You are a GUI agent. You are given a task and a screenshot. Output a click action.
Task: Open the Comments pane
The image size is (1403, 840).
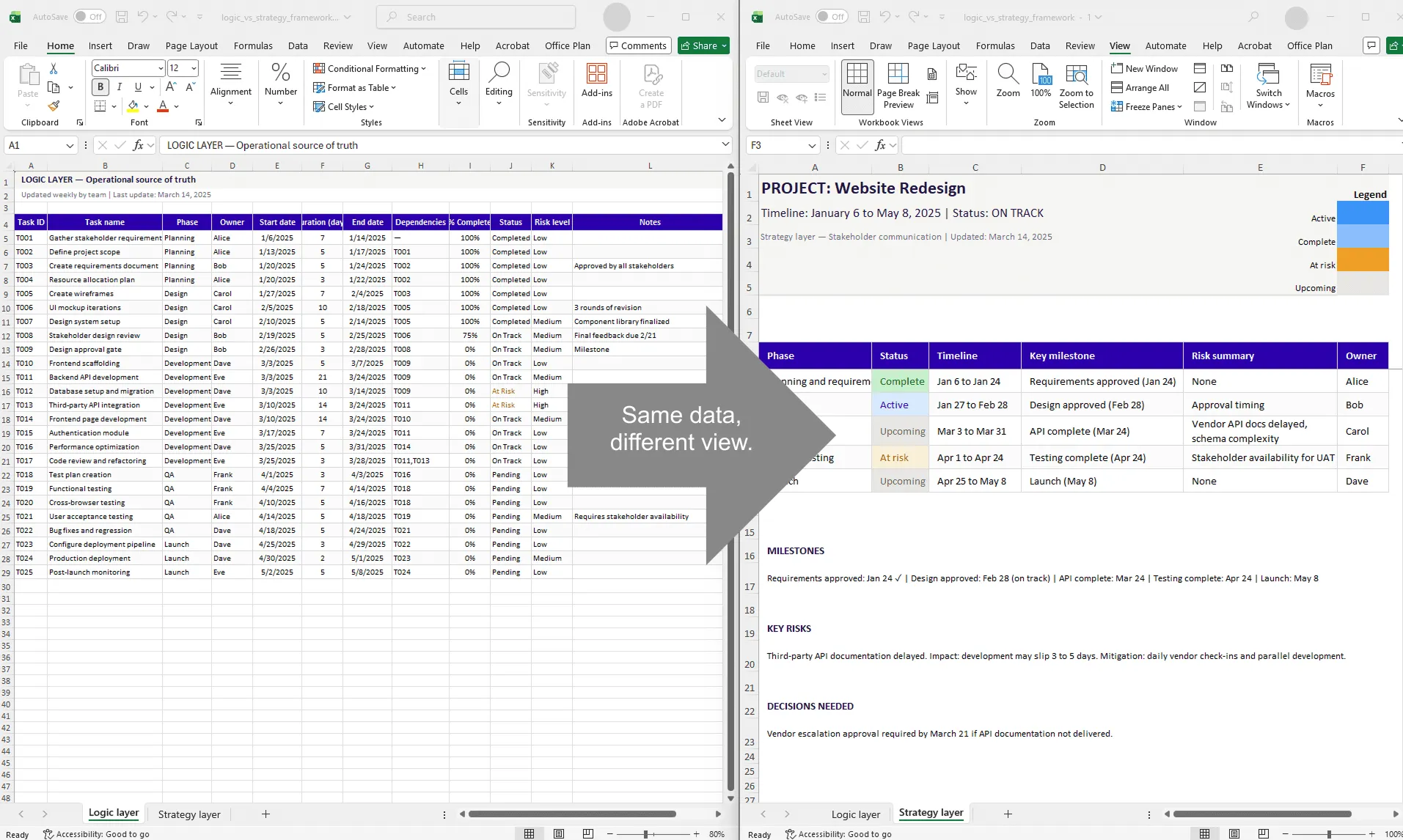(x=637, y=45)
